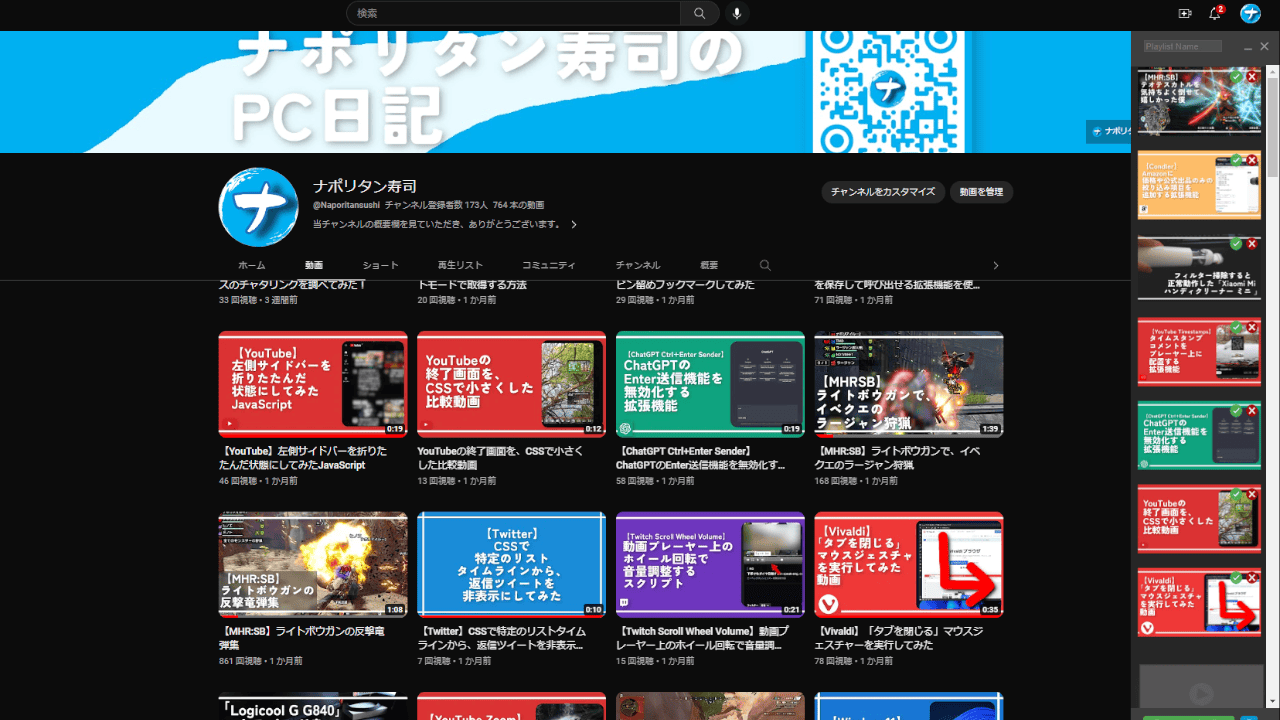
Task: Switch to the チャンネル tab
Action: point(637,265)
